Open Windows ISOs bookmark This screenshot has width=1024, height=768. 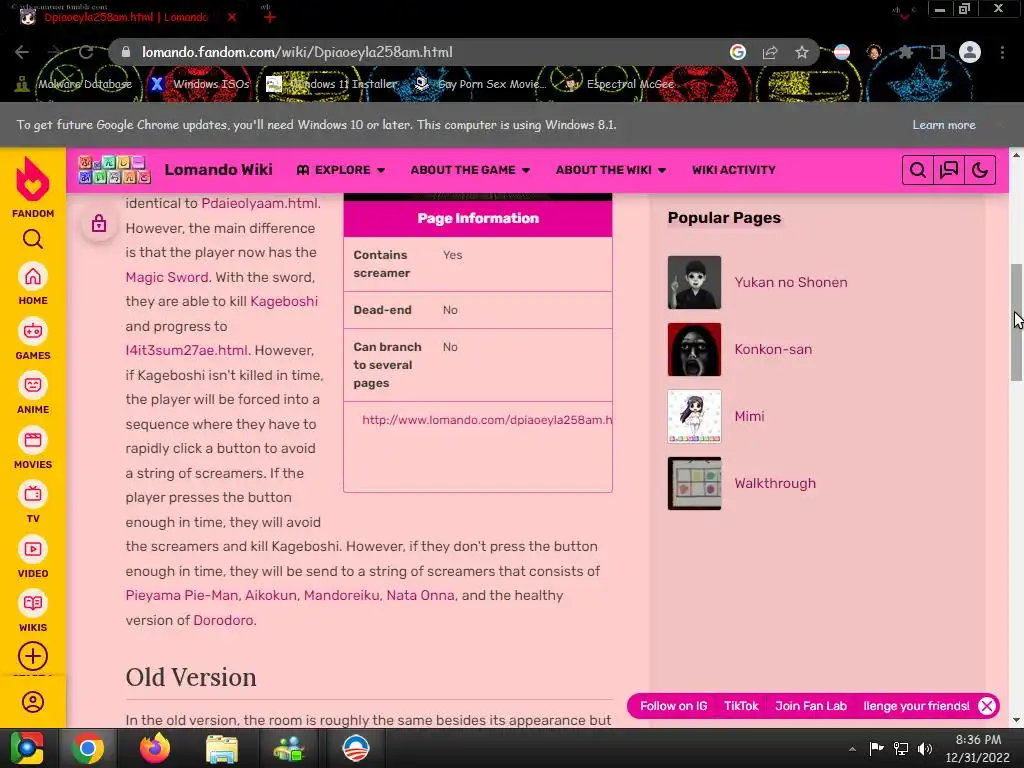(x=200, y=84)
